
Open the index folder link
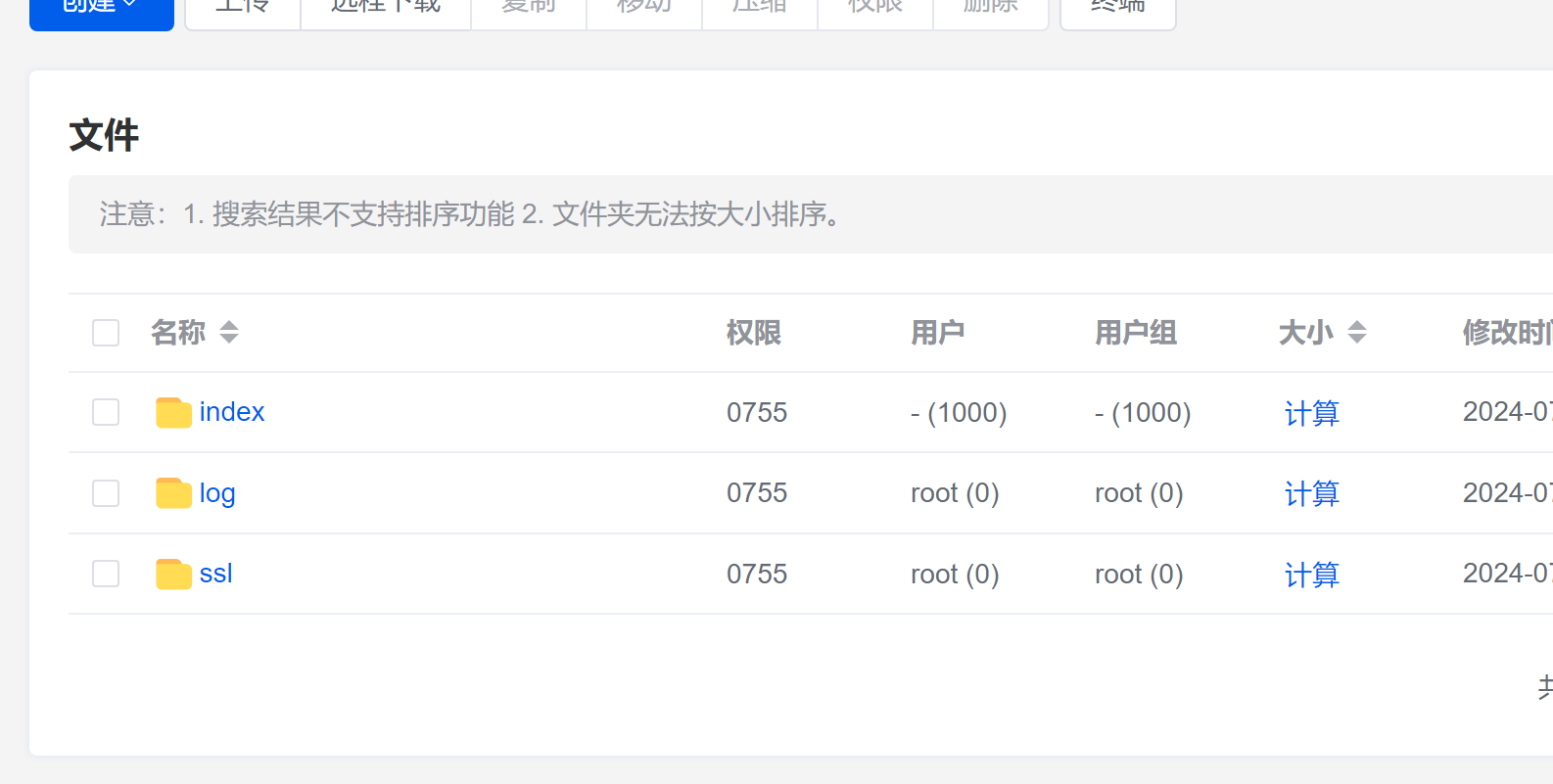(x=232, y=412)
